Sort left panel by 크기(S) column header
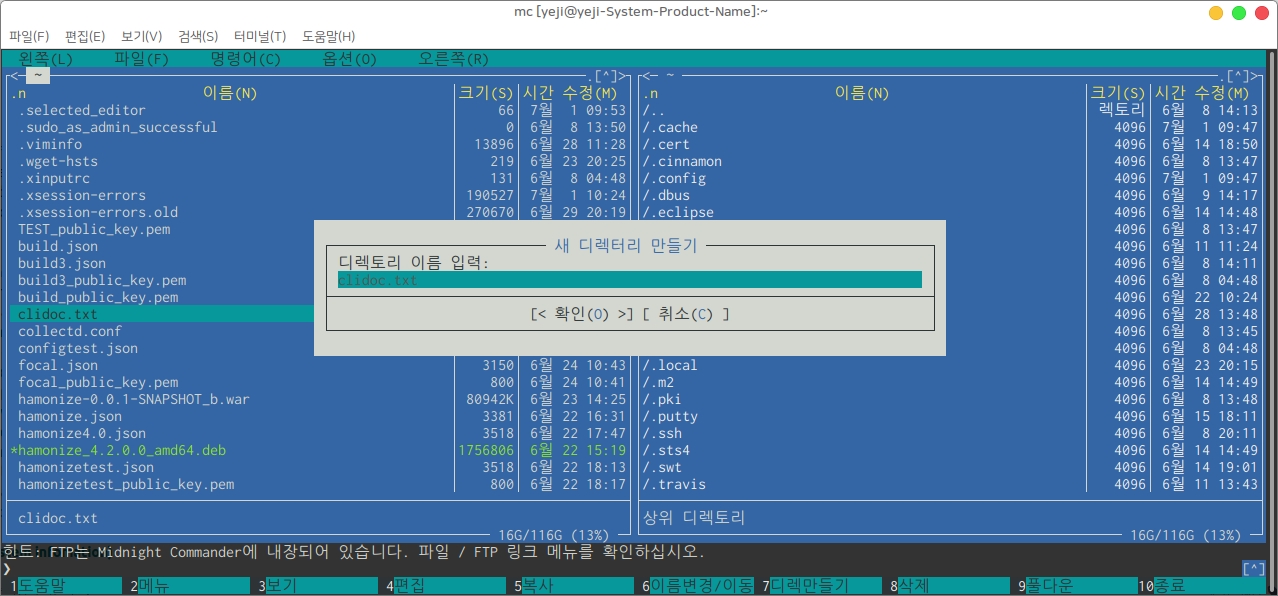The image size is (1278, 596). click(485, 93)
